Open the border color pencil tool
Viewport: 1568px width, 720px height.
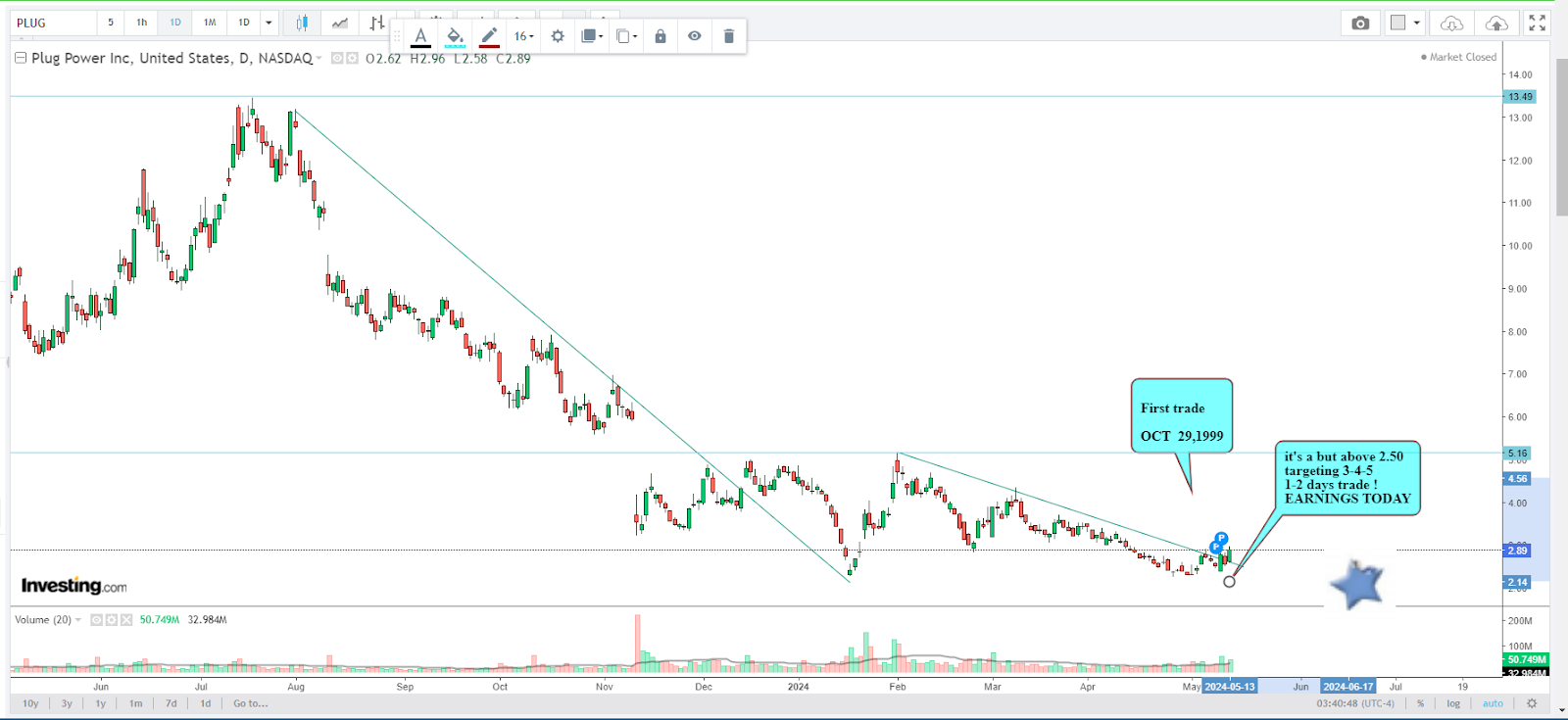pos(489,36)
